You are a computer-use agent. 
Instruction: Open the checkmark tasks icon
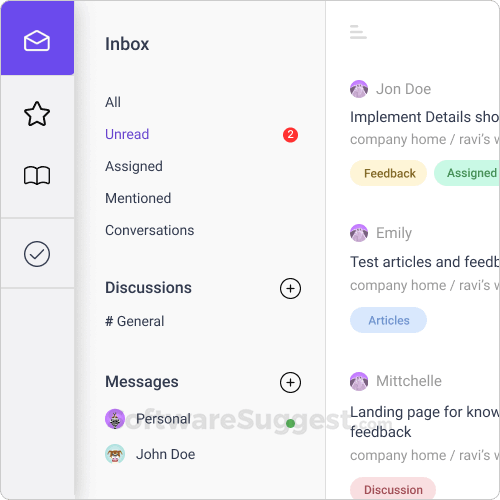[x=37, y=254]
